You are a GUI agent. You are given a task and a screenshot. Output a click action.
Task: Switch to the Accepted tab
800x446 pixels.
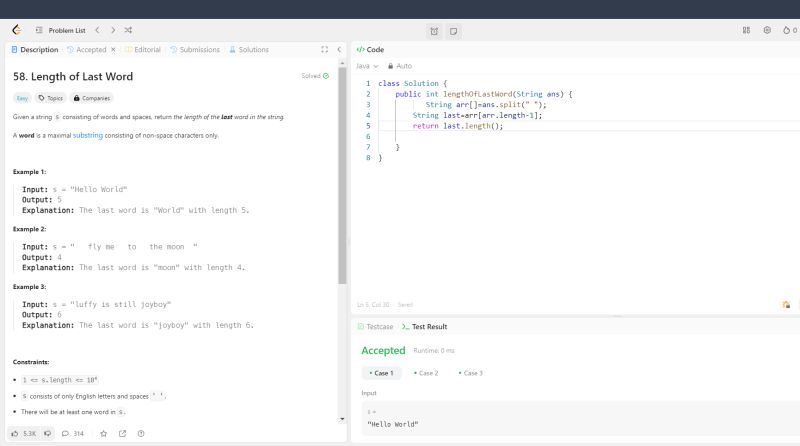click(x=87, y=49)
